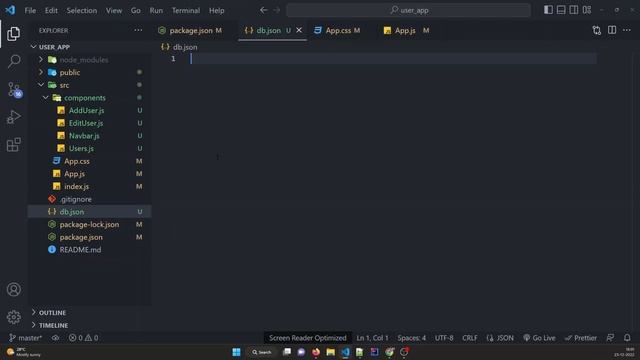The height and width of the screenshot is (360, 640).
Task: Open the File menu
Action: pos(30,11)
